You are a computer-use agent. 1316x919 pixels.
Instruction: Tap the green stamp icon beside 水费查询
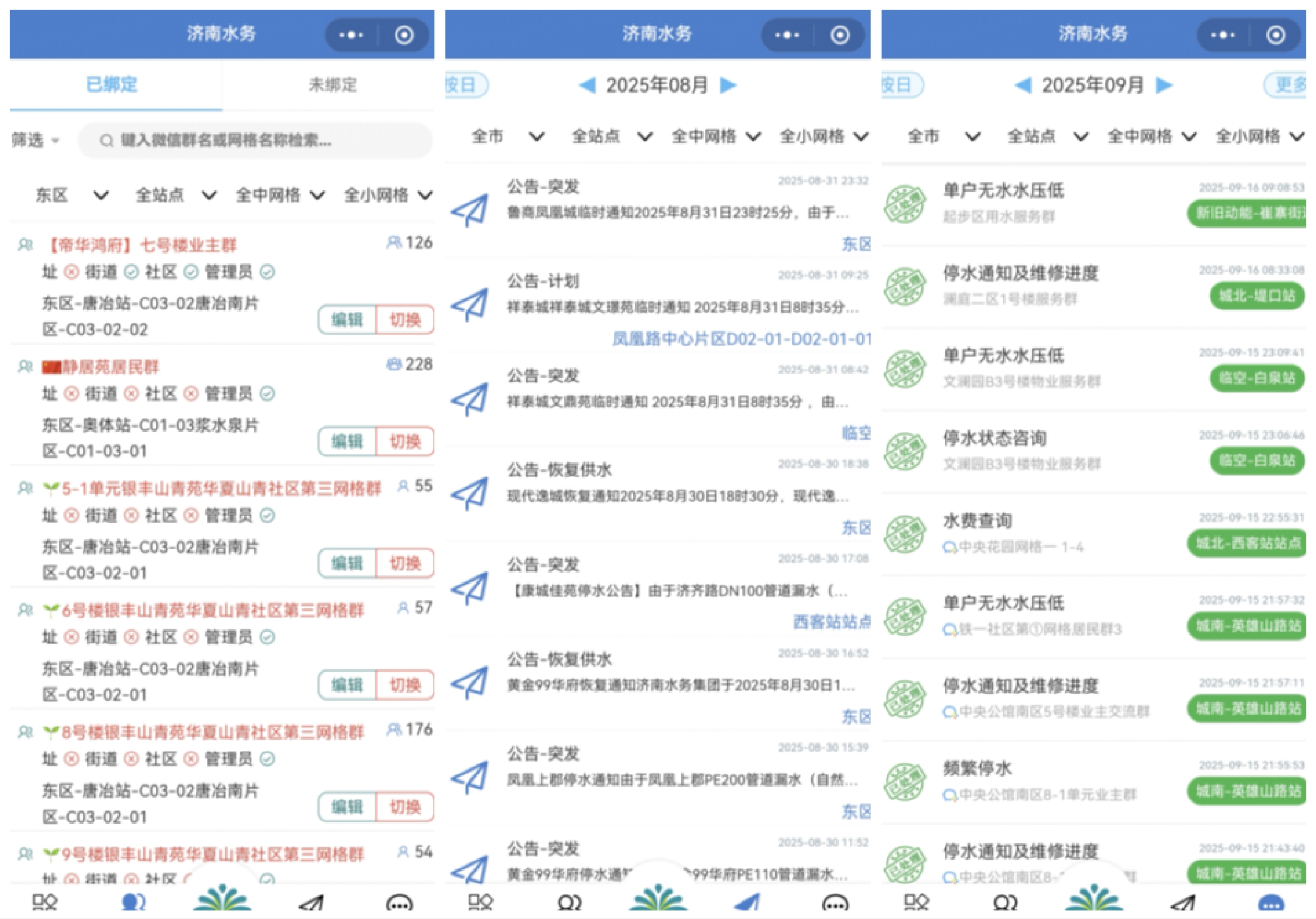pos(905,534)
